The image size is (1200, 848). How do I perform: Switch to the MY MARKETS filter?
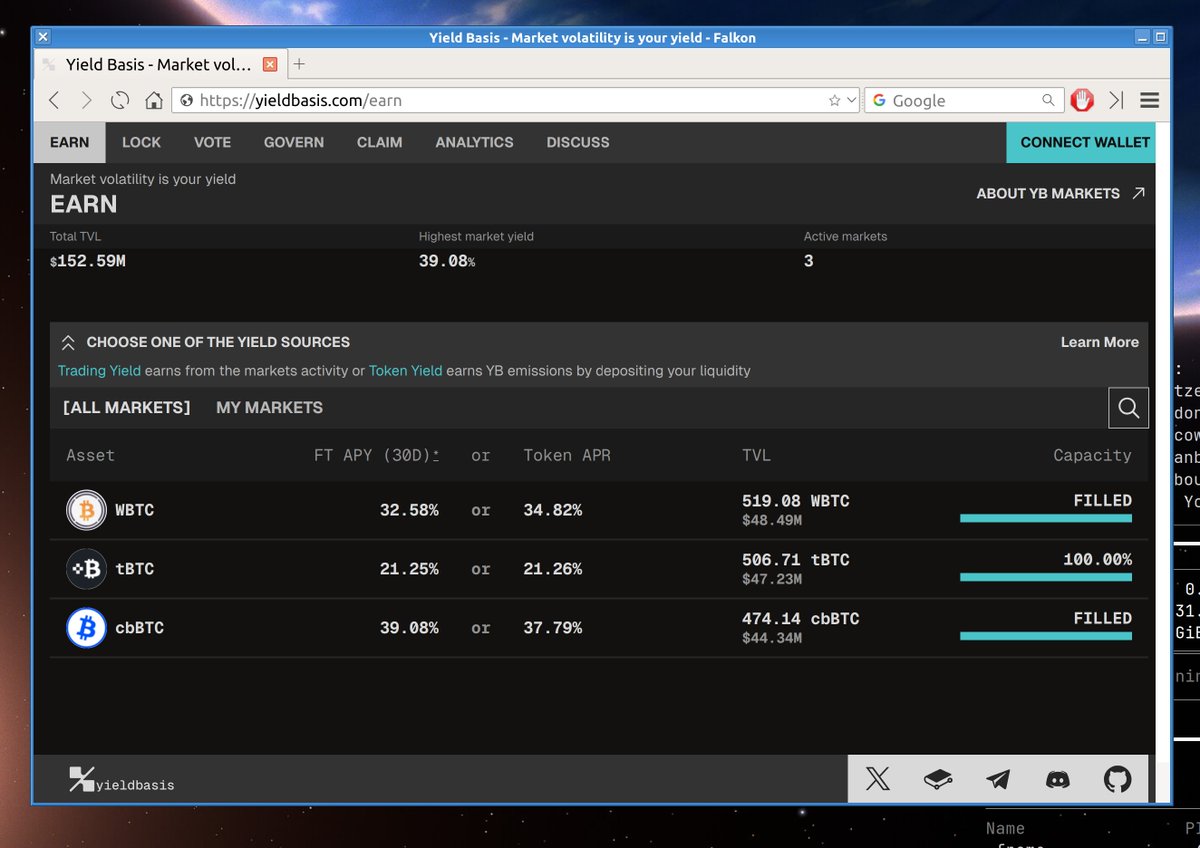tap(269, 407)
